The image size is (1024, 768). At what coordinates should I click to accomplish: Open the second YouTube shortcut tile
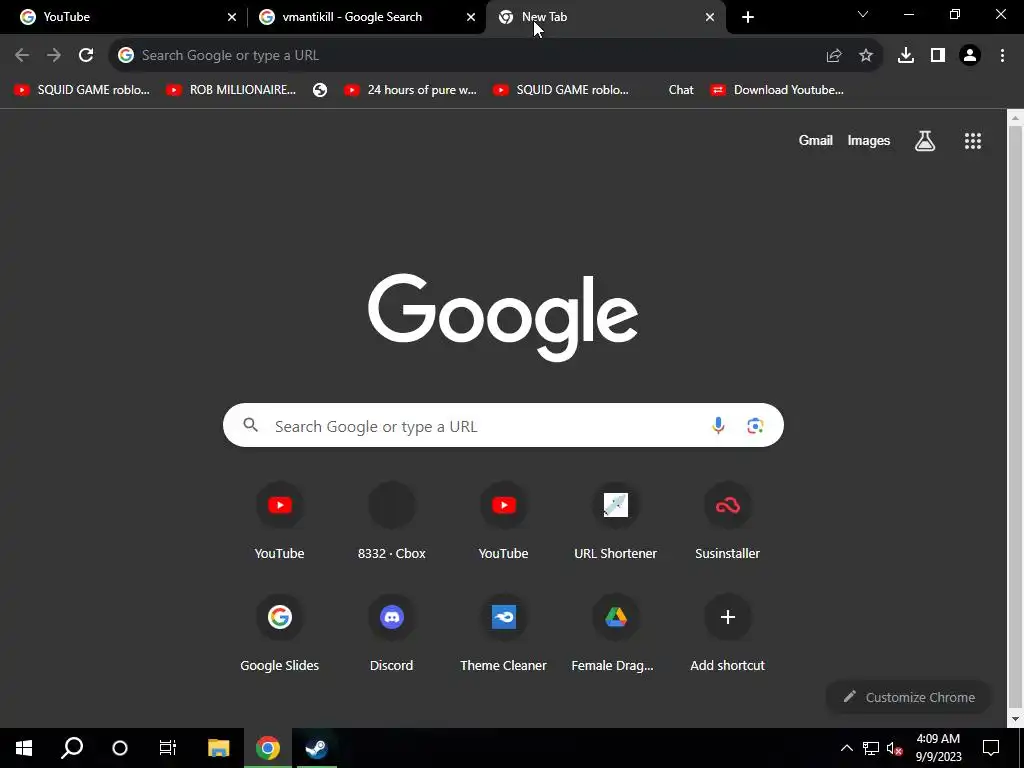pos(504,520)
